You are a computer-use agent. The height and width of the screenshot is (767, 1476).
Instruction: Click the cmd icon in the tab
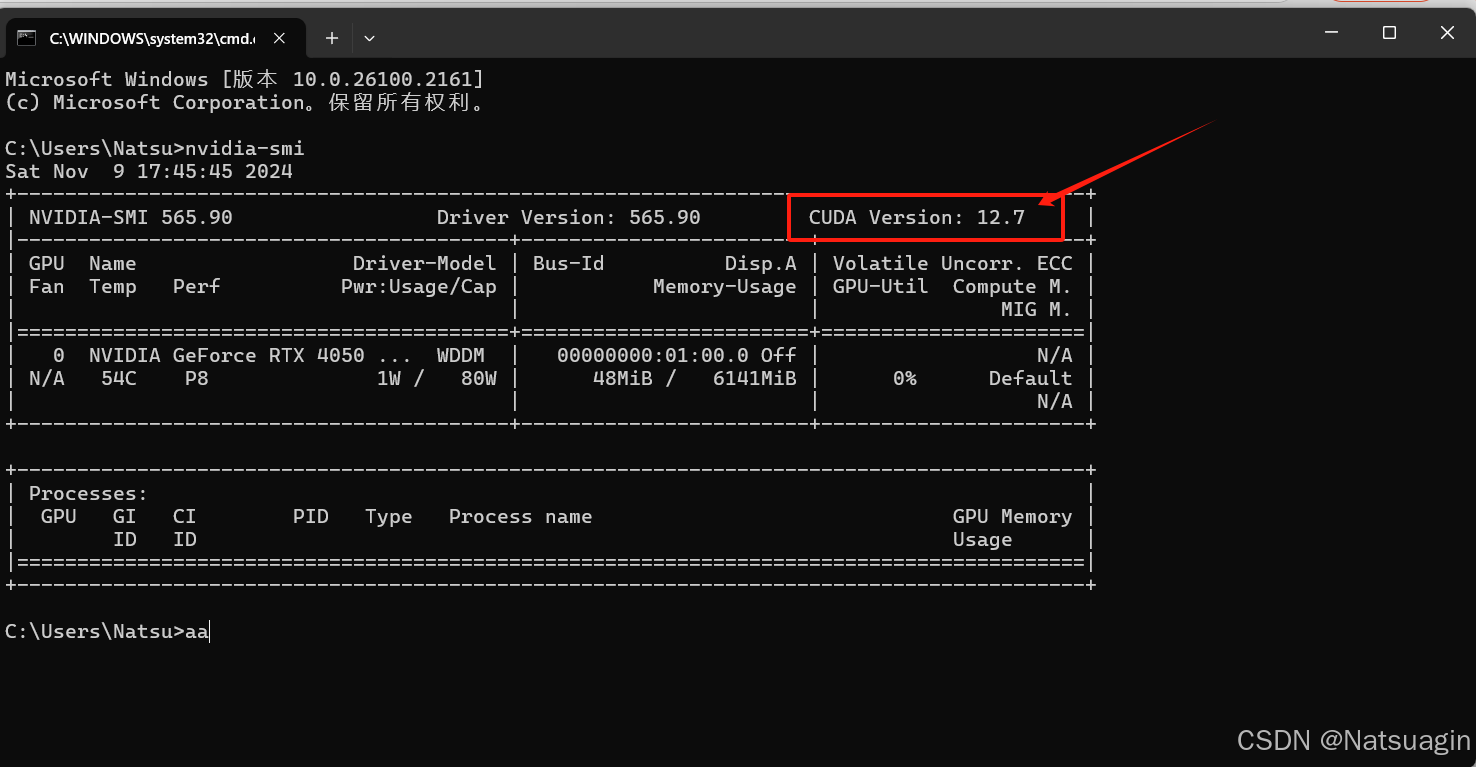click(x=27, y=38)
